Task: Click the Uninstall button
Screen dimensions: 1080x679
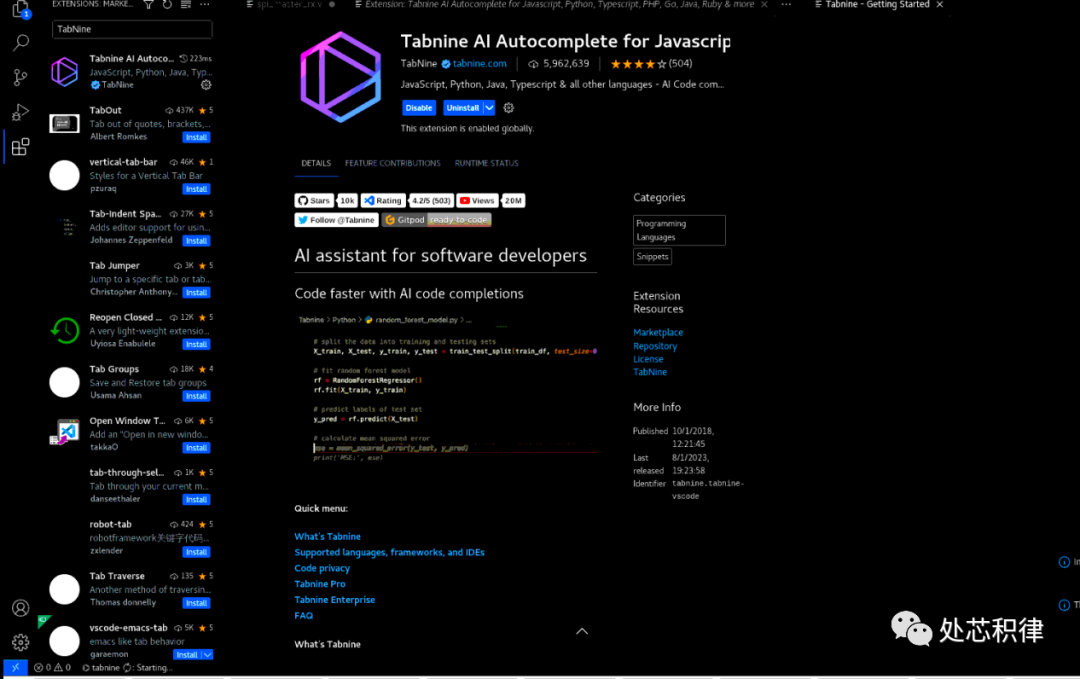Action: tap(463, 107)
